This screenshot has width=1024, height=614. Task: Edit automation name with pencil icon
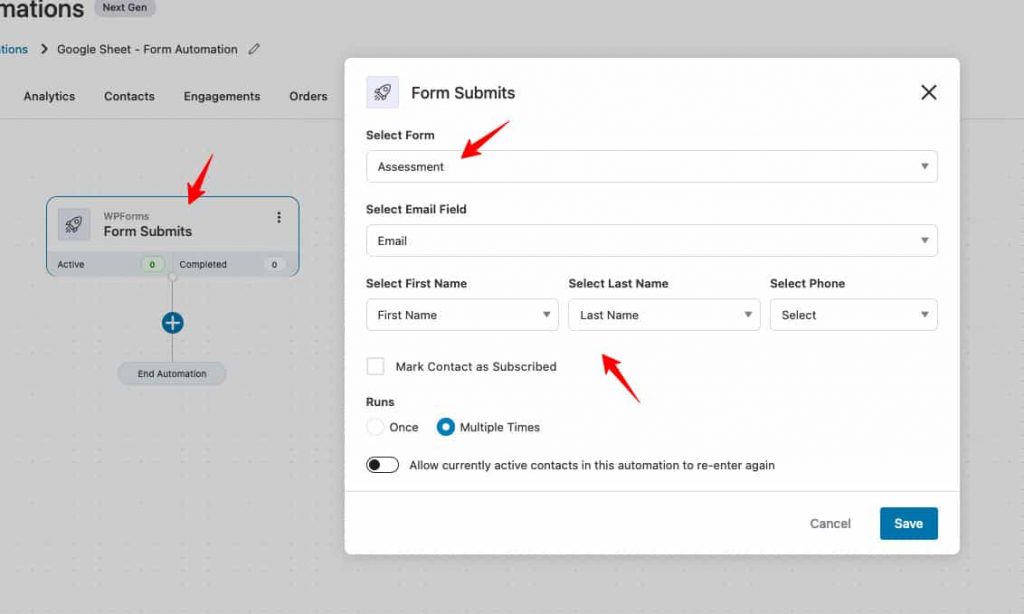(254, 49)
